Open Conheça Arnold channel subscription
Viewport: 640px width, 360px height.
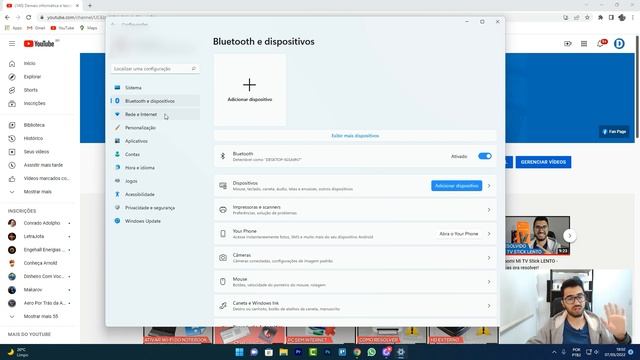click(40, 263)
